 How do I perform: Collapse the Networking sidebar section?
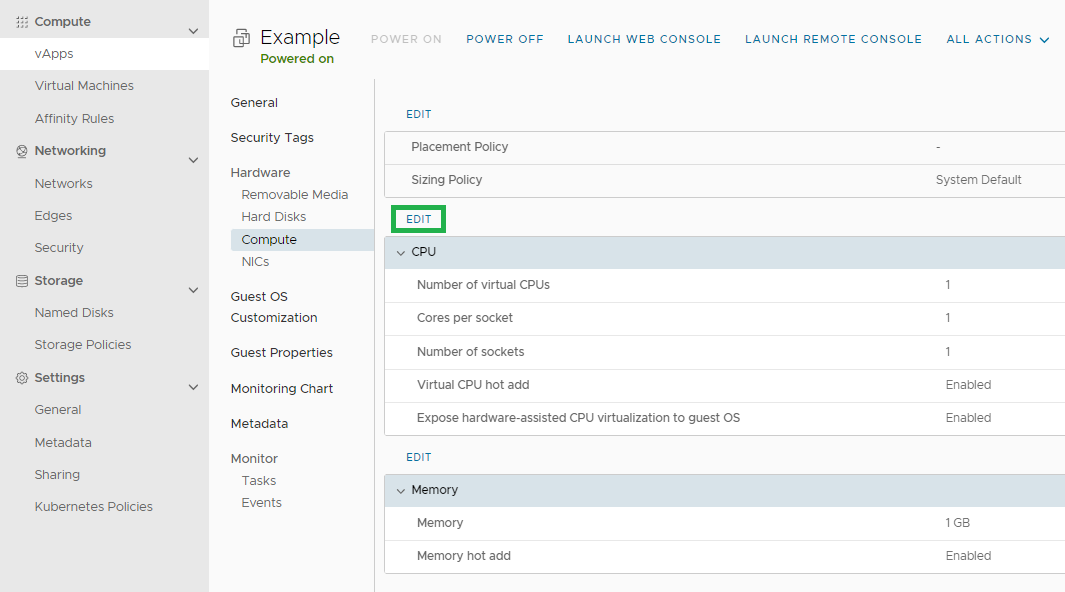click(194, 160)
